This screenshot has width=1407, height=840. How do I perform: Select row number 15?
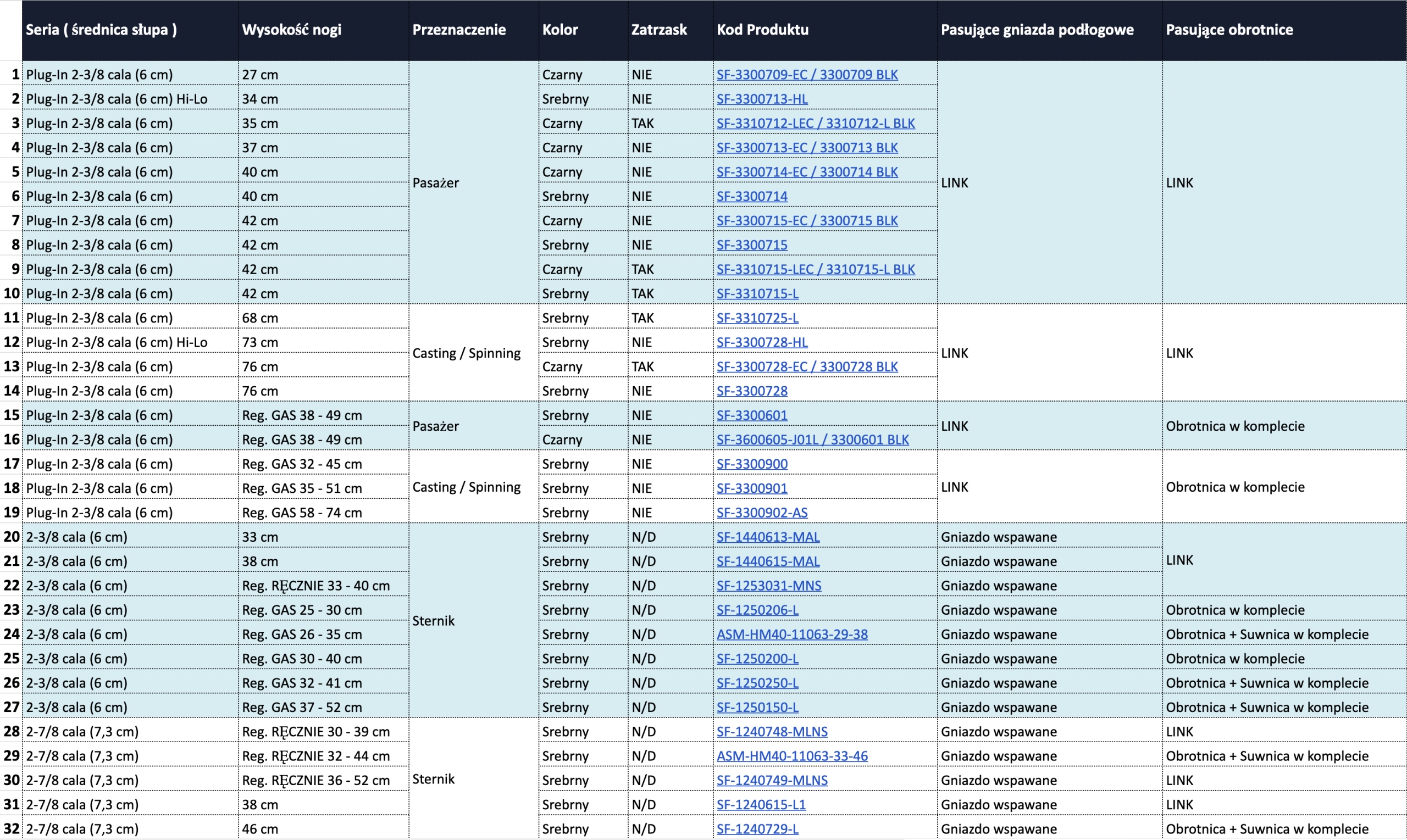[12, 415]
